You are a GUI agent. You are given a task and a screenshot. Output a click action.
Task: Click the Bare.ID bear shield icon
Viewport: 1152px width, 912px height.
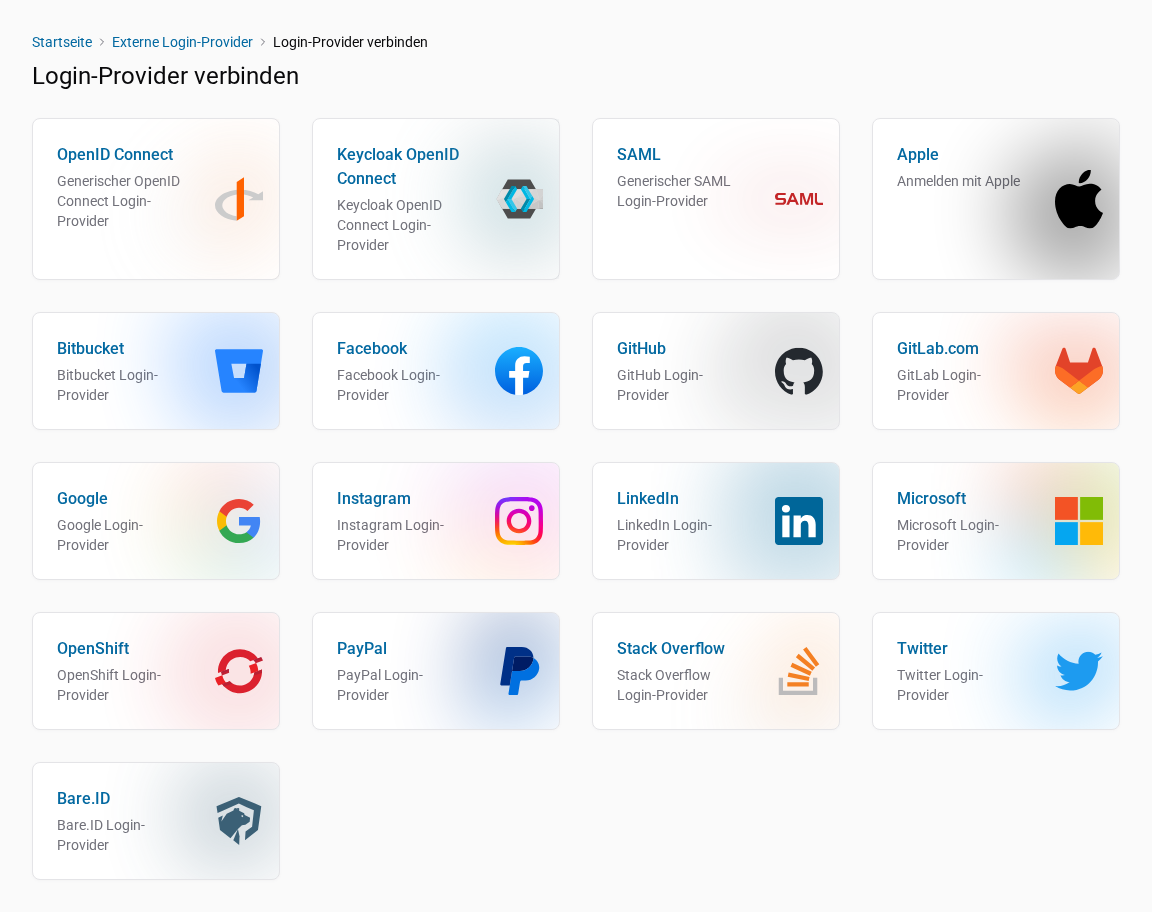[239, 821]
